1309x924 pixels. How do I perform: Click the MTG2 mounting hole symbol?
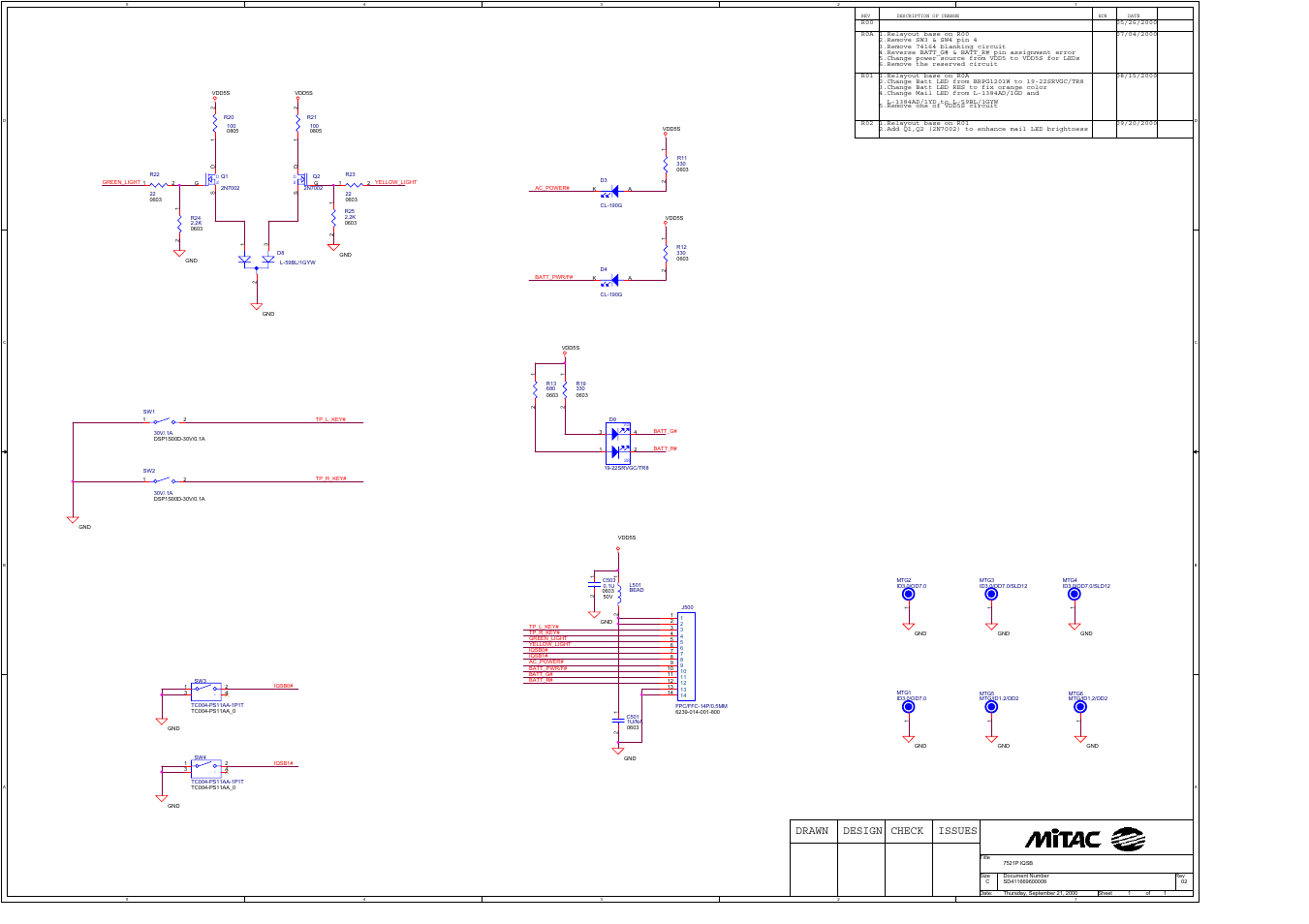(x=909, y=595)
